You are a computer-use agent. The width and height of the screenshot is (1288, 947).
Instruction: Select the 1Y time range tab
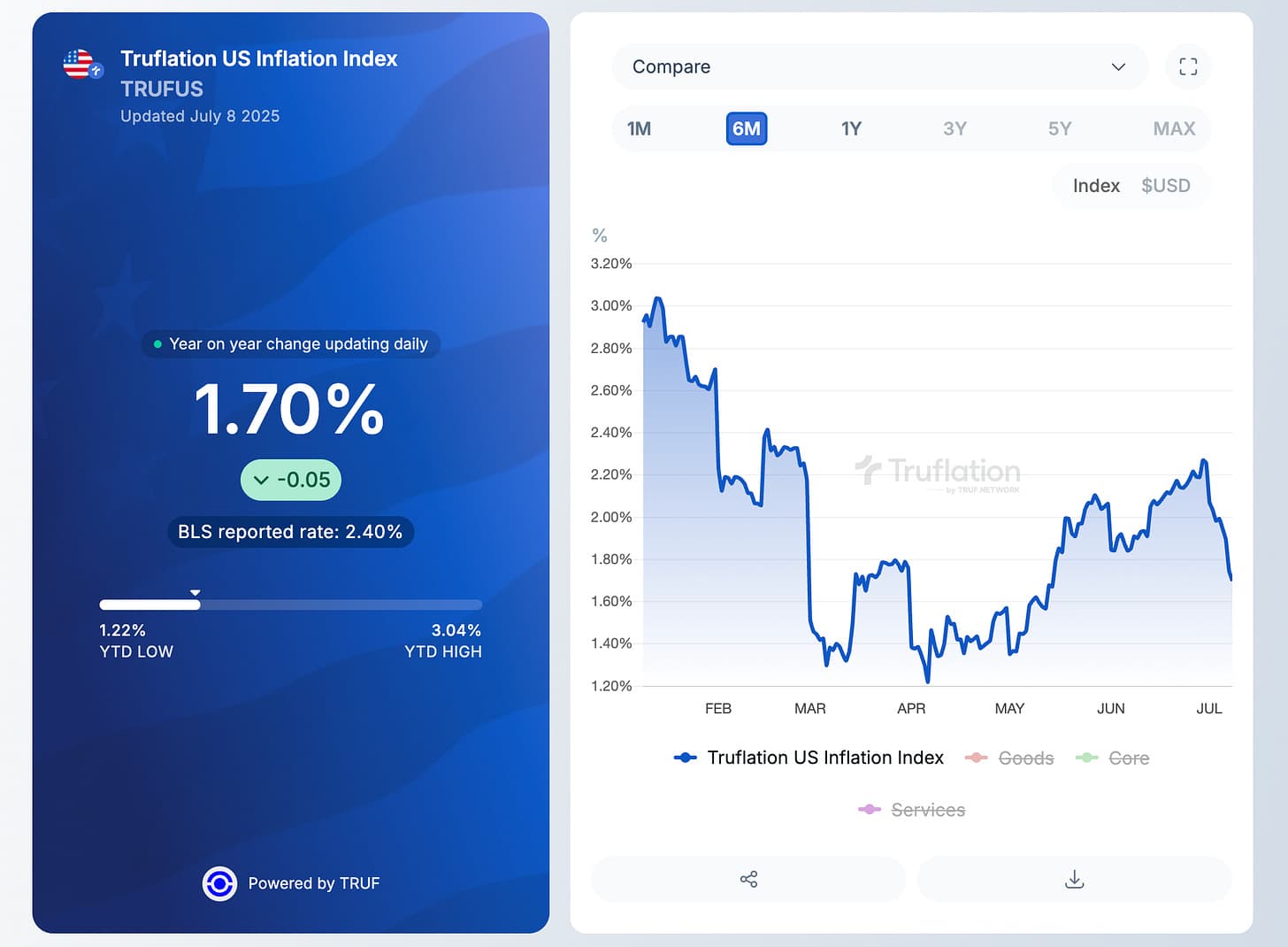coord(851,128)
